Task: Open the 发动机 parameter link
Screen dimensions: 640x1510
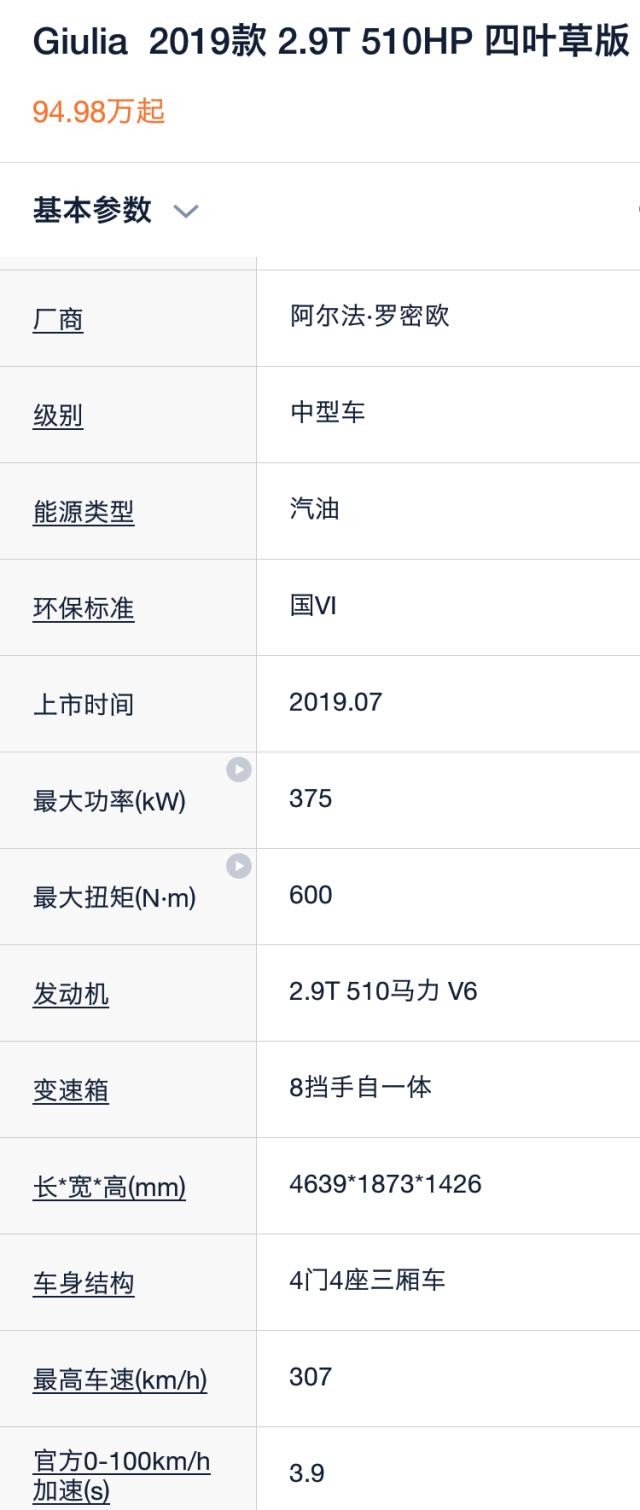Action: 71,994
